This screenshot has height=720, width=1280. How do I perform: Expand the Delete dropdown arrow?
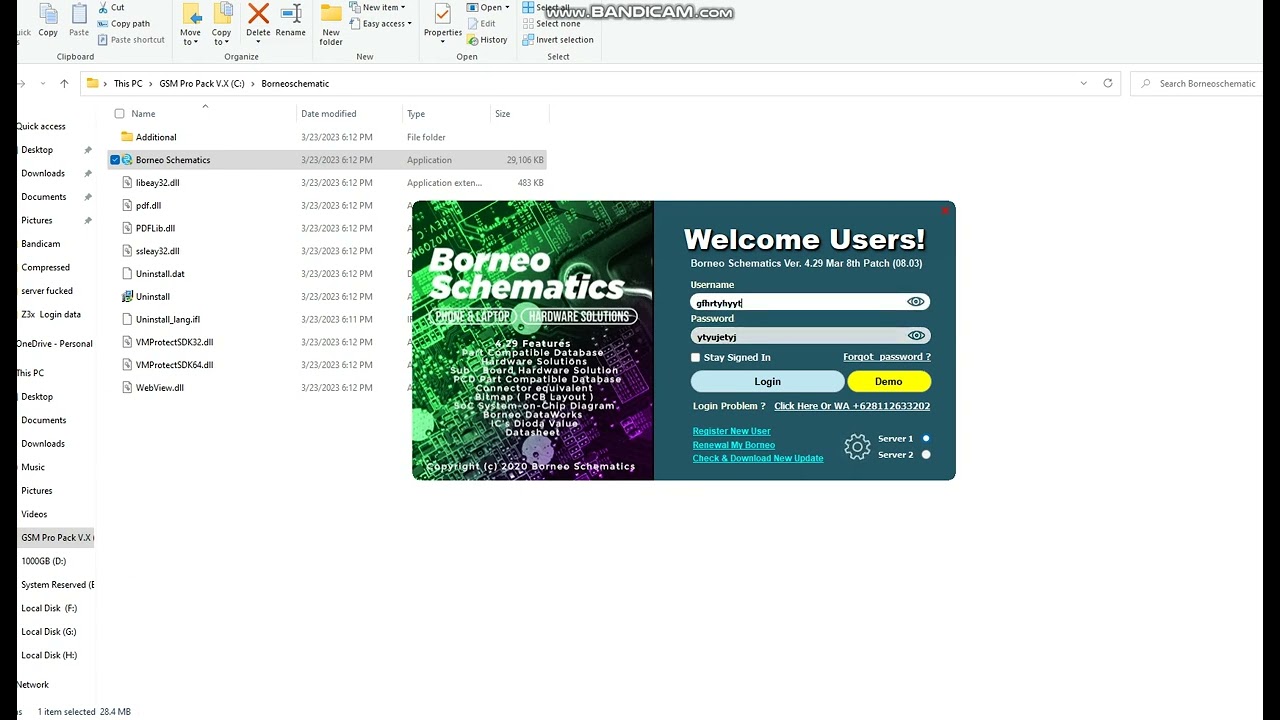click(258, 42)
